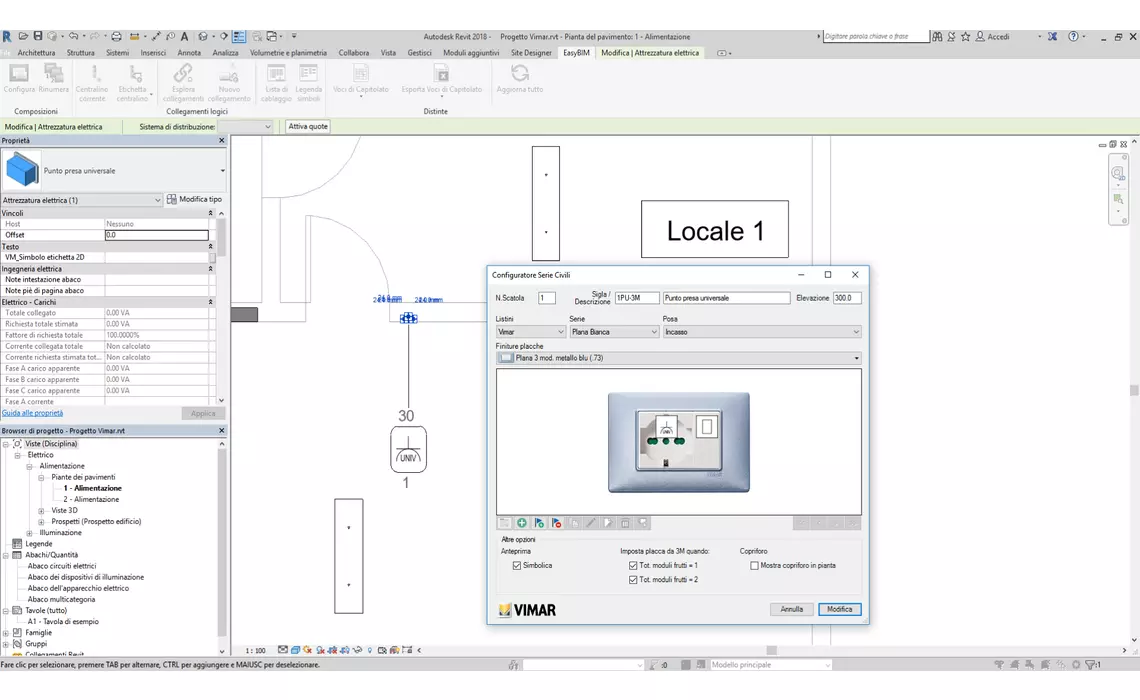Click the Help question mark icon
The height and width of the screenshot is (700, 1140).
pos(1073,36)
